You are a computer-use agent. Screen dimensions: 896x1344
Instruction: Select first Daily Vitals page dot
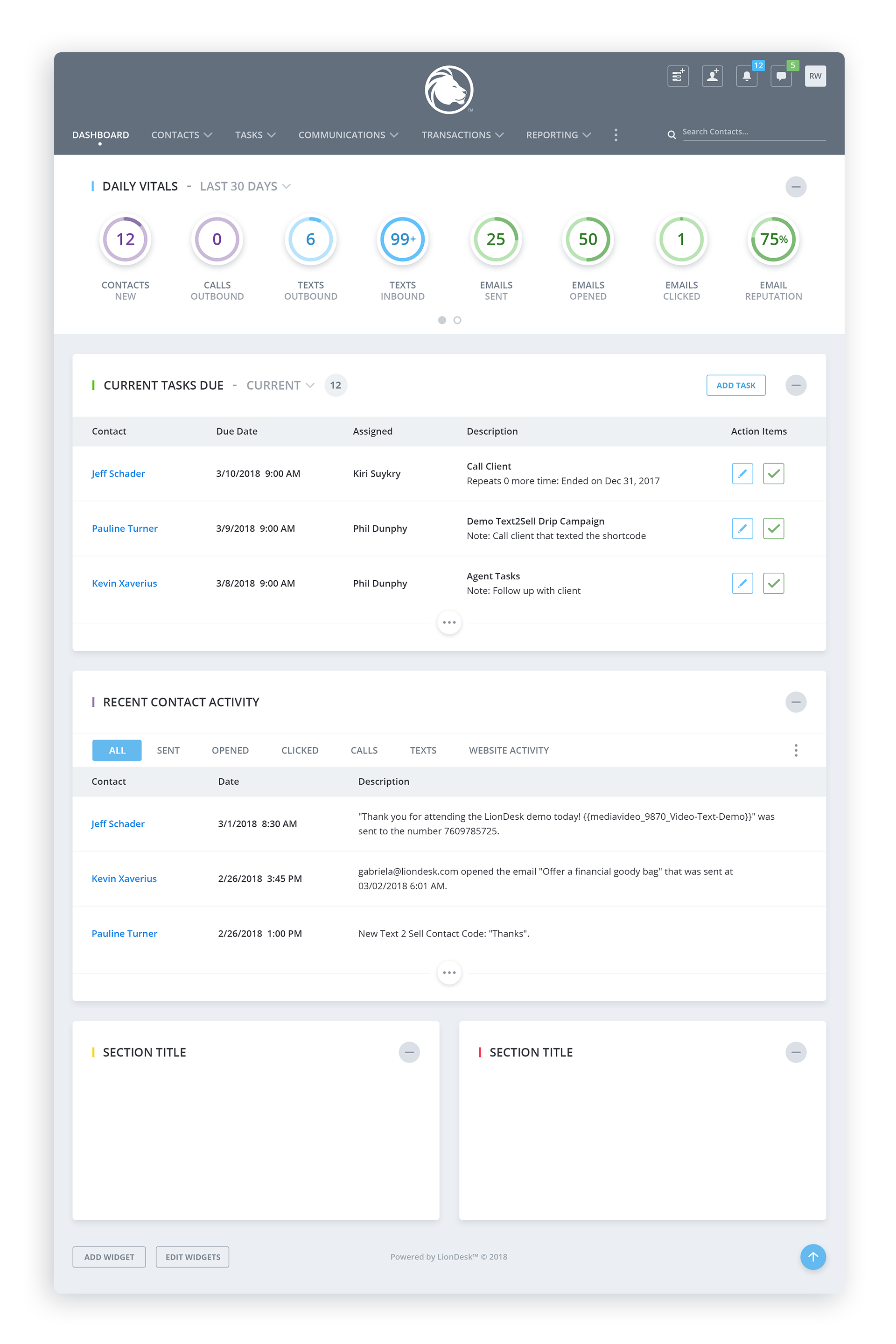tap(442, 320)
